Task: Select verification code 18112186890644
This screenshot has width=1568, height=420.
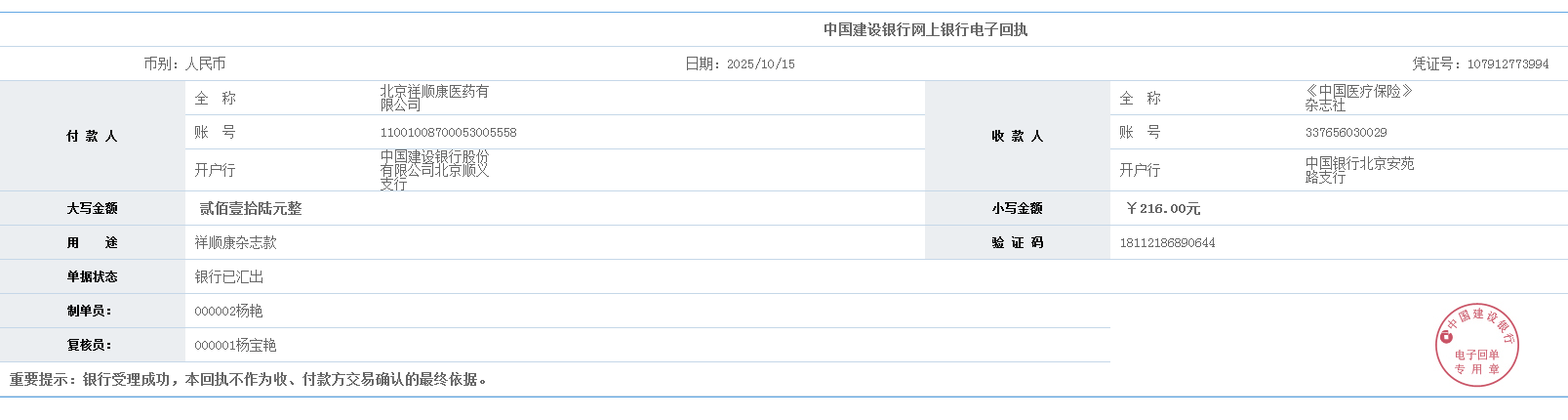Action: [x=1167, y=243]
